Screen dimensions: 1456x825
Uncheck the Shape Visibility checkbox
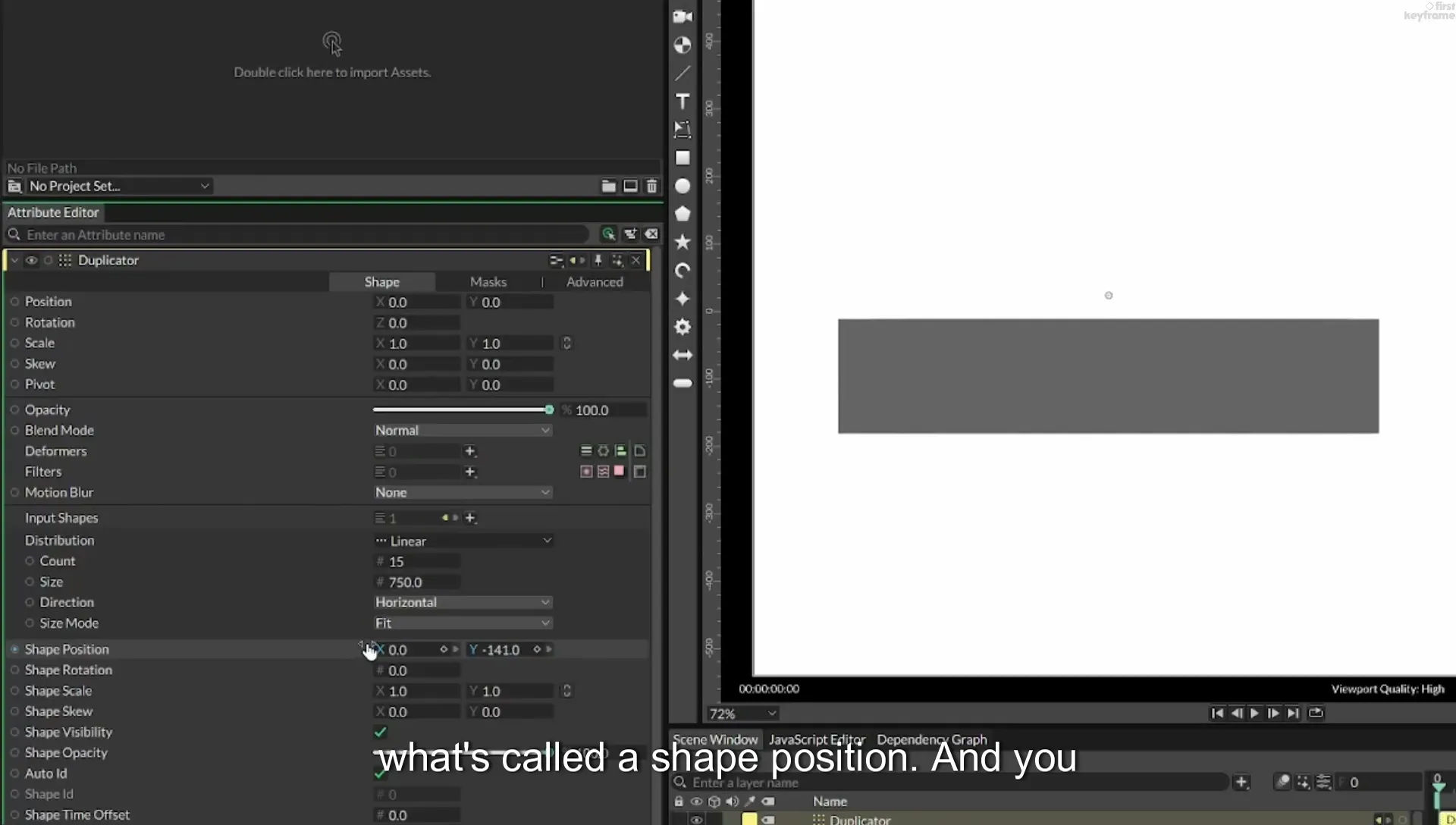(381, 732)
